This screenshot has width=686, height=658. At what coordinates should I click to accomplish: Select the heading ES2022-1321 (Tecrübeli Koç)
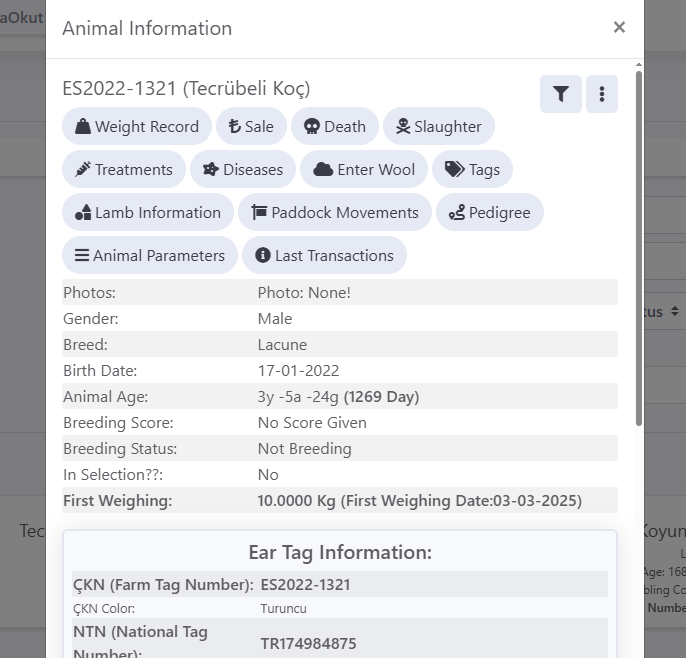click(x=186, y=88)
